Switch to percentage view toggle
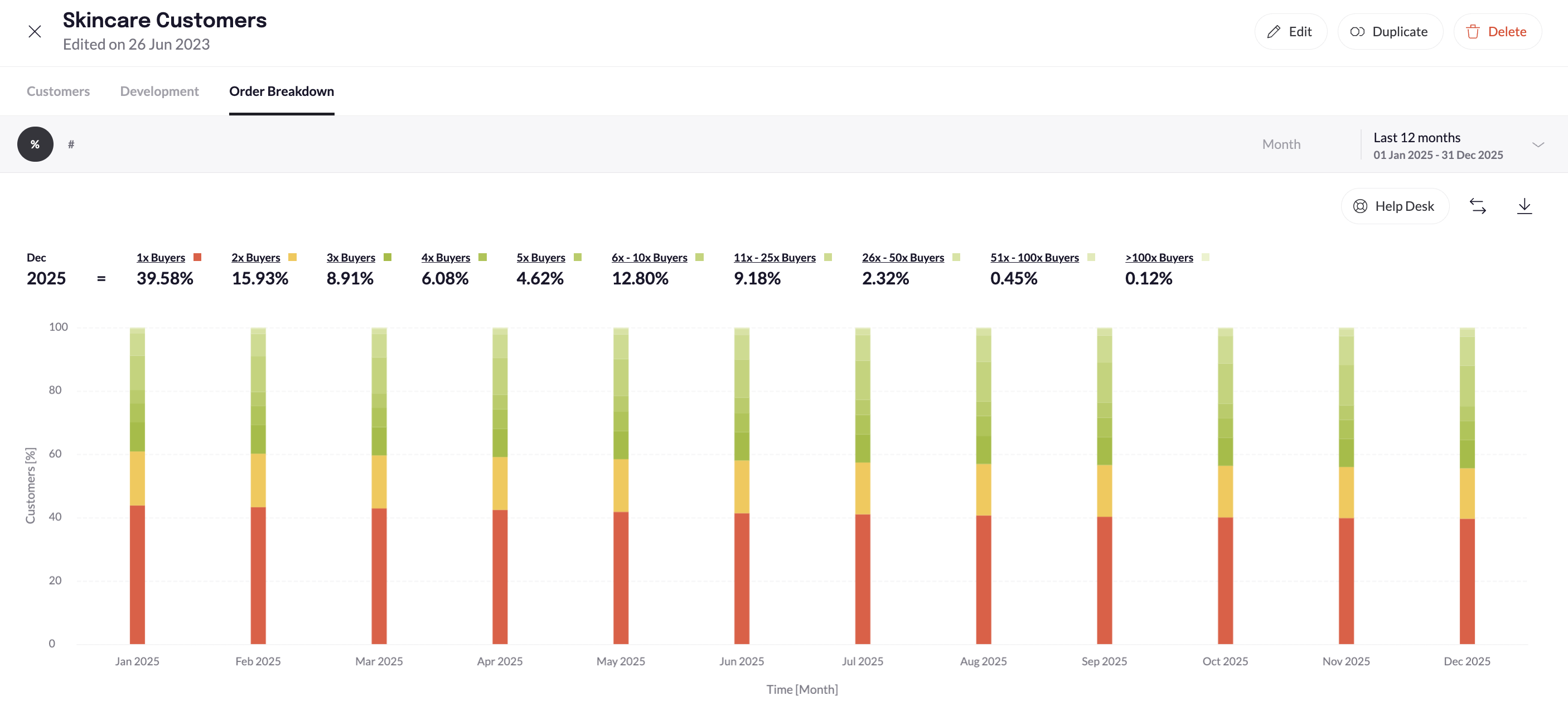This screenshot has height=715, width=1568. pos(35,144)
